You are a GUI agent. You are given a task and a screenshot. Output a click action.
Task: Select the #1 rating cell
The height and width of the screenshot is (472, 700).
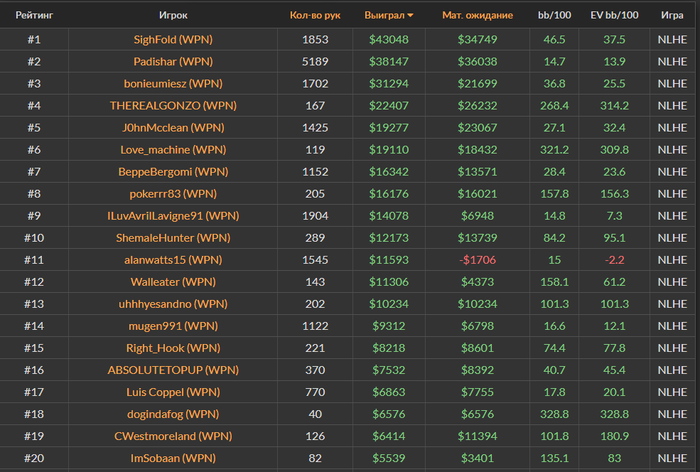(x=34, y=39)
